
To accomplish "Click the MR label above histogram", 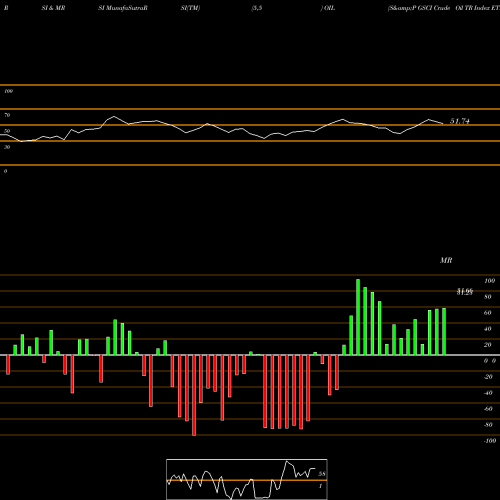I will (x=446, y=260).
